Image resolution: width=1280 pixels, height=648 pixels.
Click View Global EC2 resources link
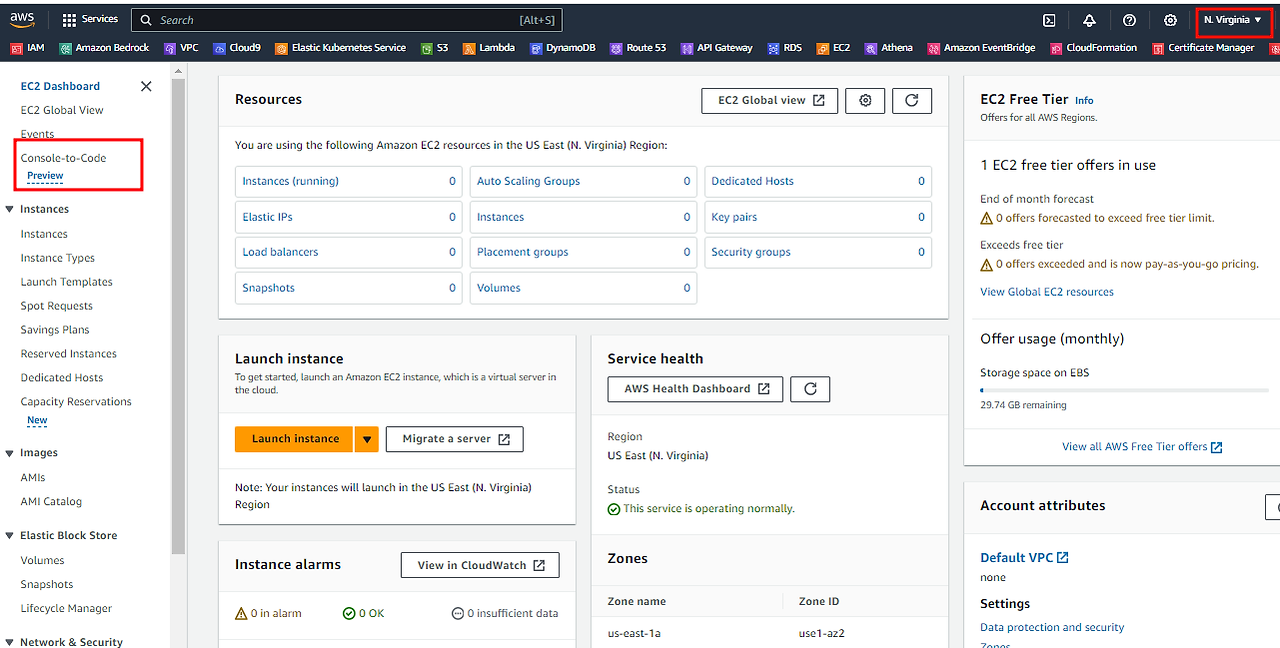(1047, 292)
